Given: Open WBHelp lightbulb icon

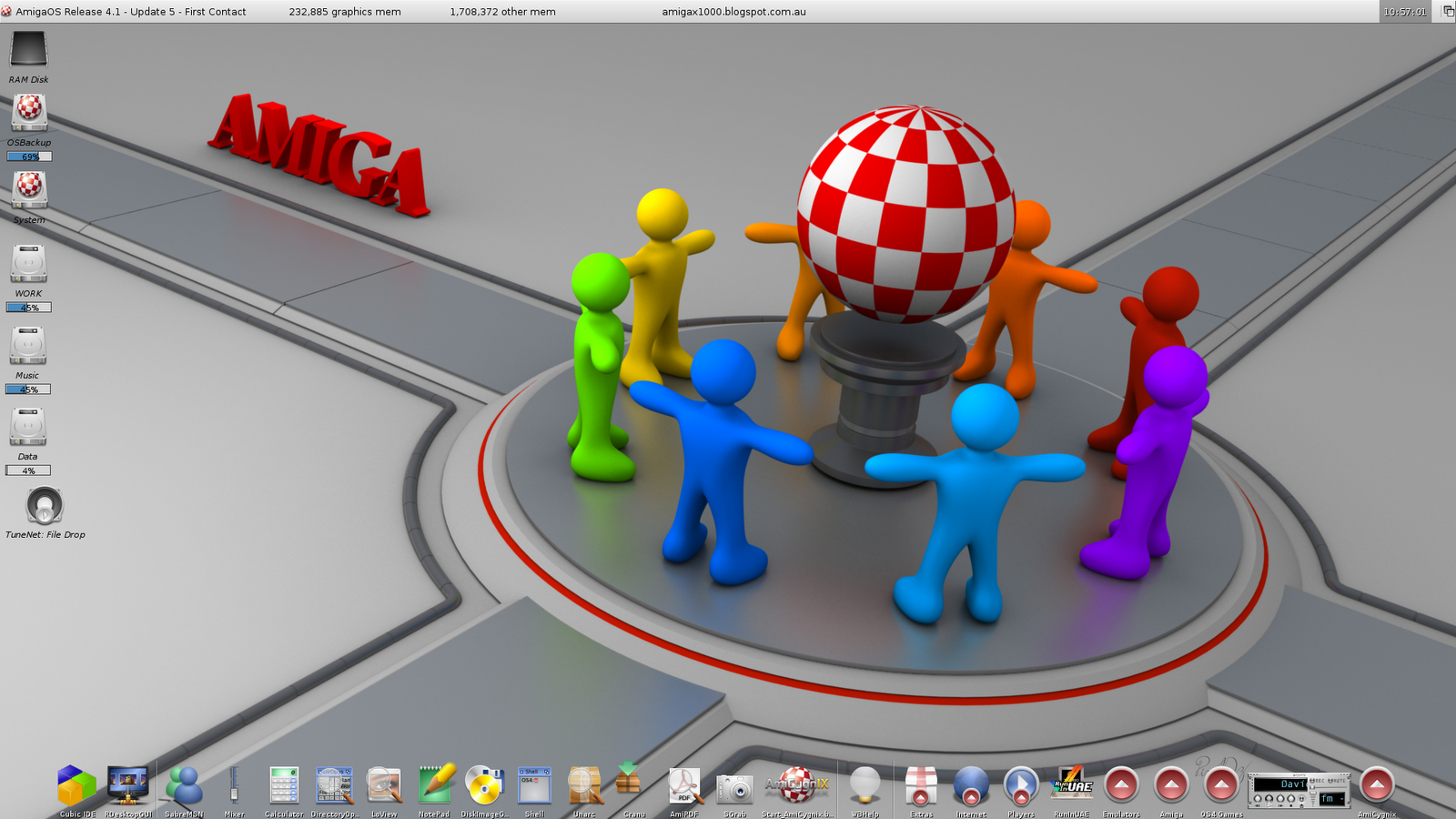Looking at the screenshot, I should tap(864, 784).
